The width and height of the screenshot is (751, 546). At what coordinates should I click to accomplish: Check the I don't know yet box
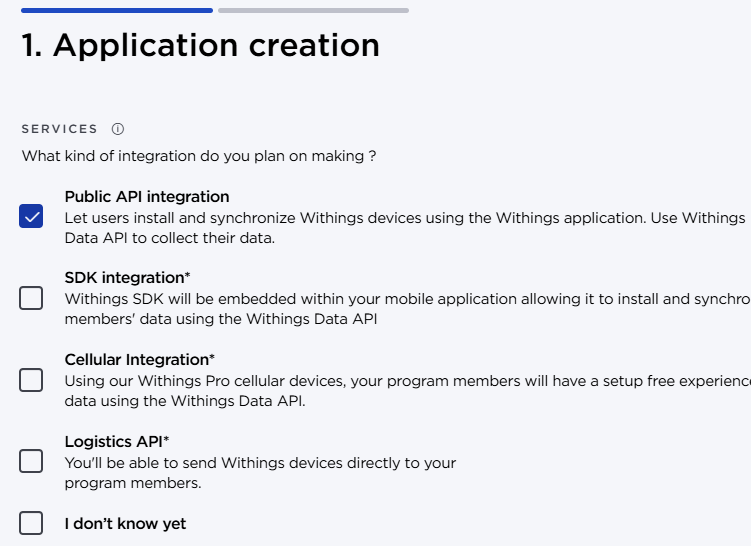tap(31, 523)
